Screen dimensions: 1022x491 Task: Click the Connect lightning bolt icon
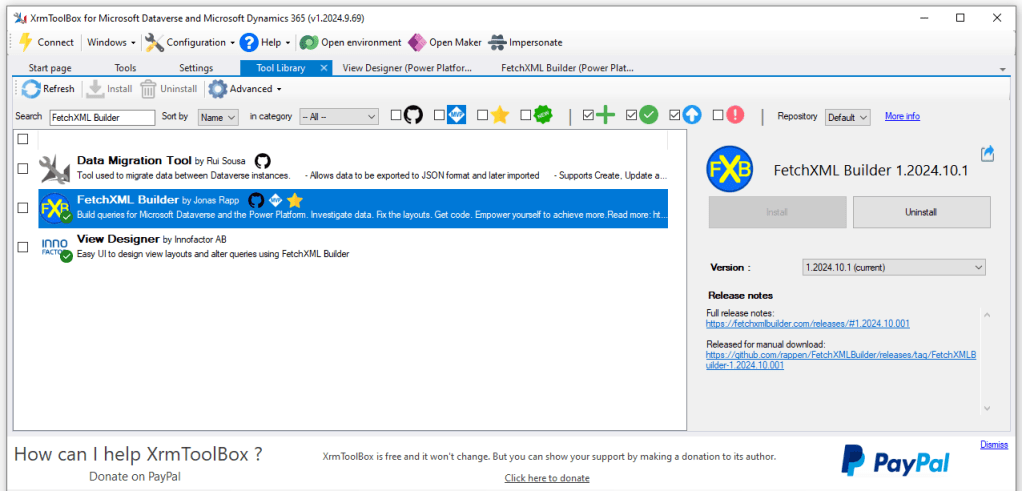(26, 42)
